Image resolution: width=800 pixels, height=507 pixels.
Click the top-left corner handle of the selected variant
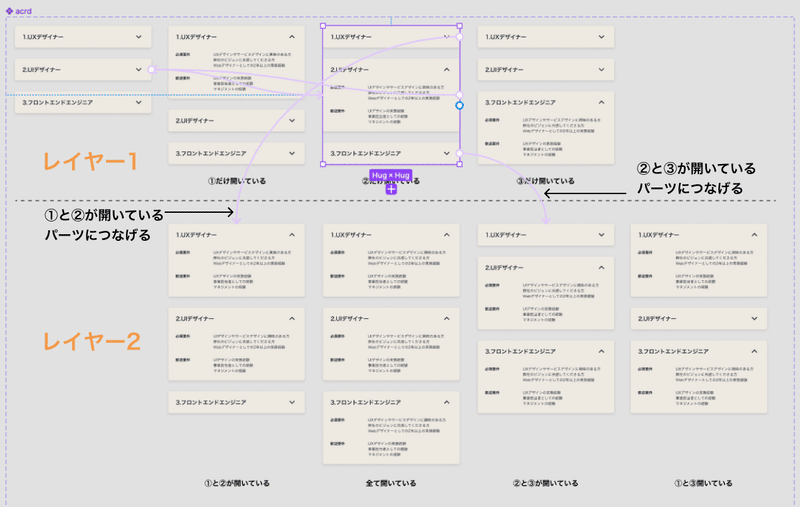(x=323, y=26)
